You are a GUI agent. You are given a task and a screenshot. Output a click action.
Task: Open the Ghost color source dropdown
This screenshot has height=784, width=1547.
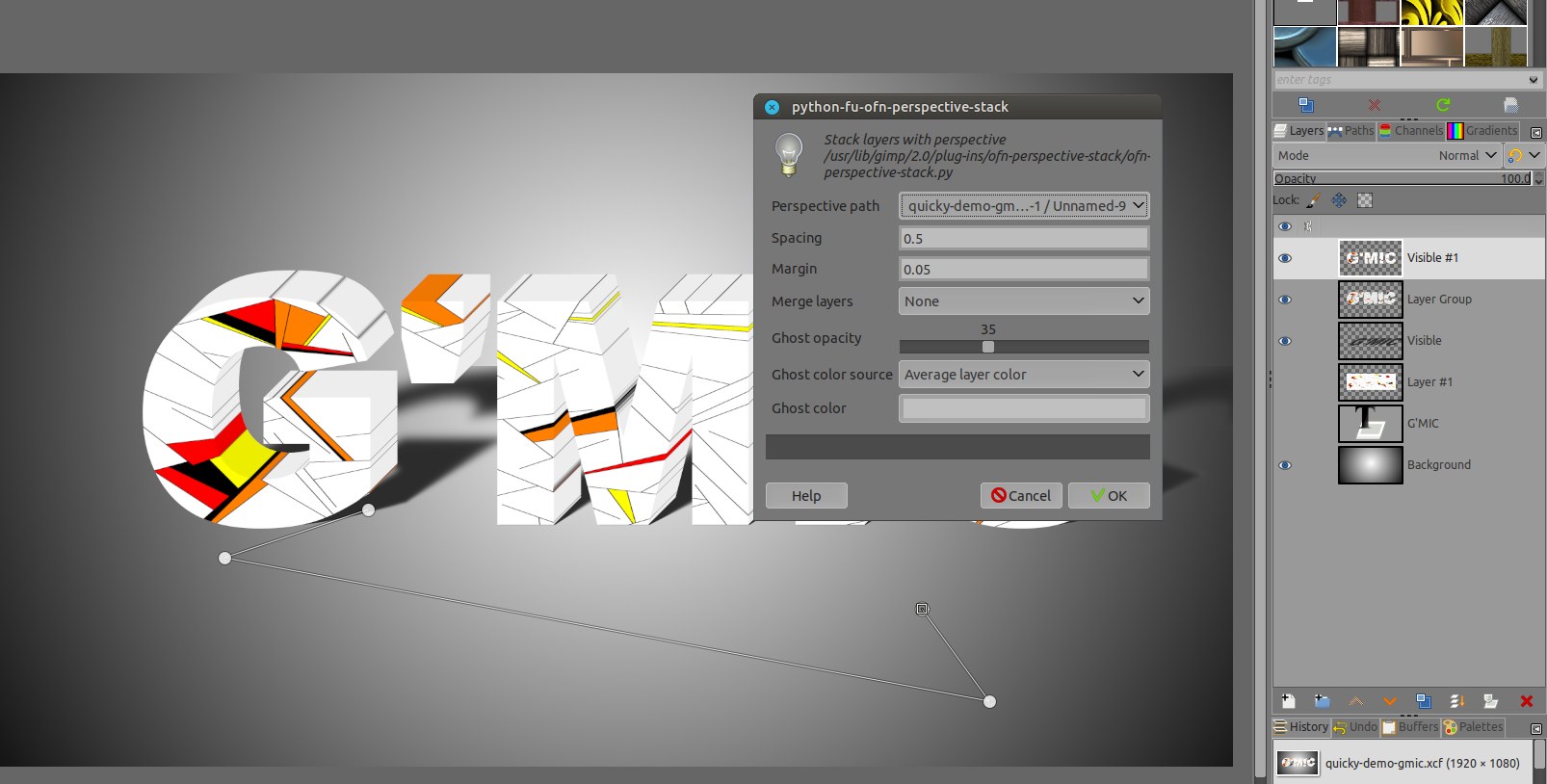click(1024, 375)
